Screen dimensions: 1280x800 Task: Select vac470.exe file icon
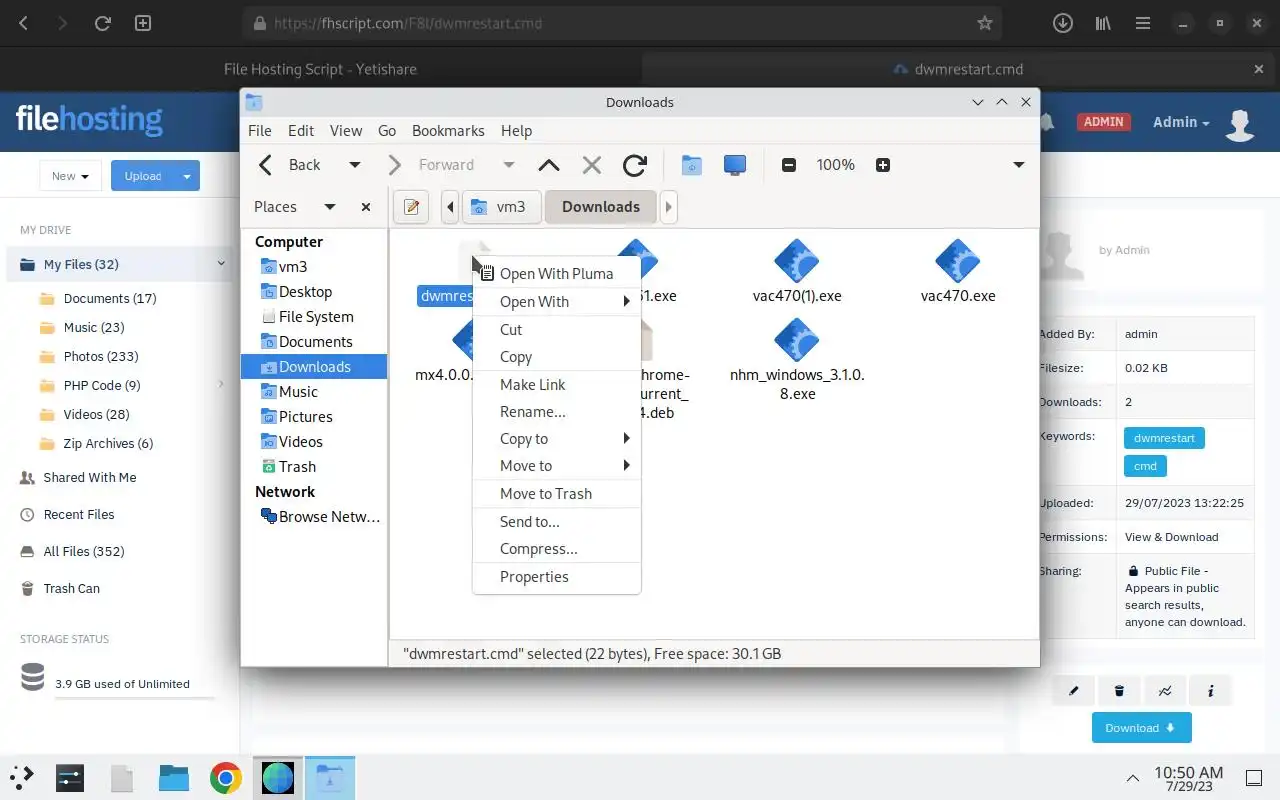958,261
